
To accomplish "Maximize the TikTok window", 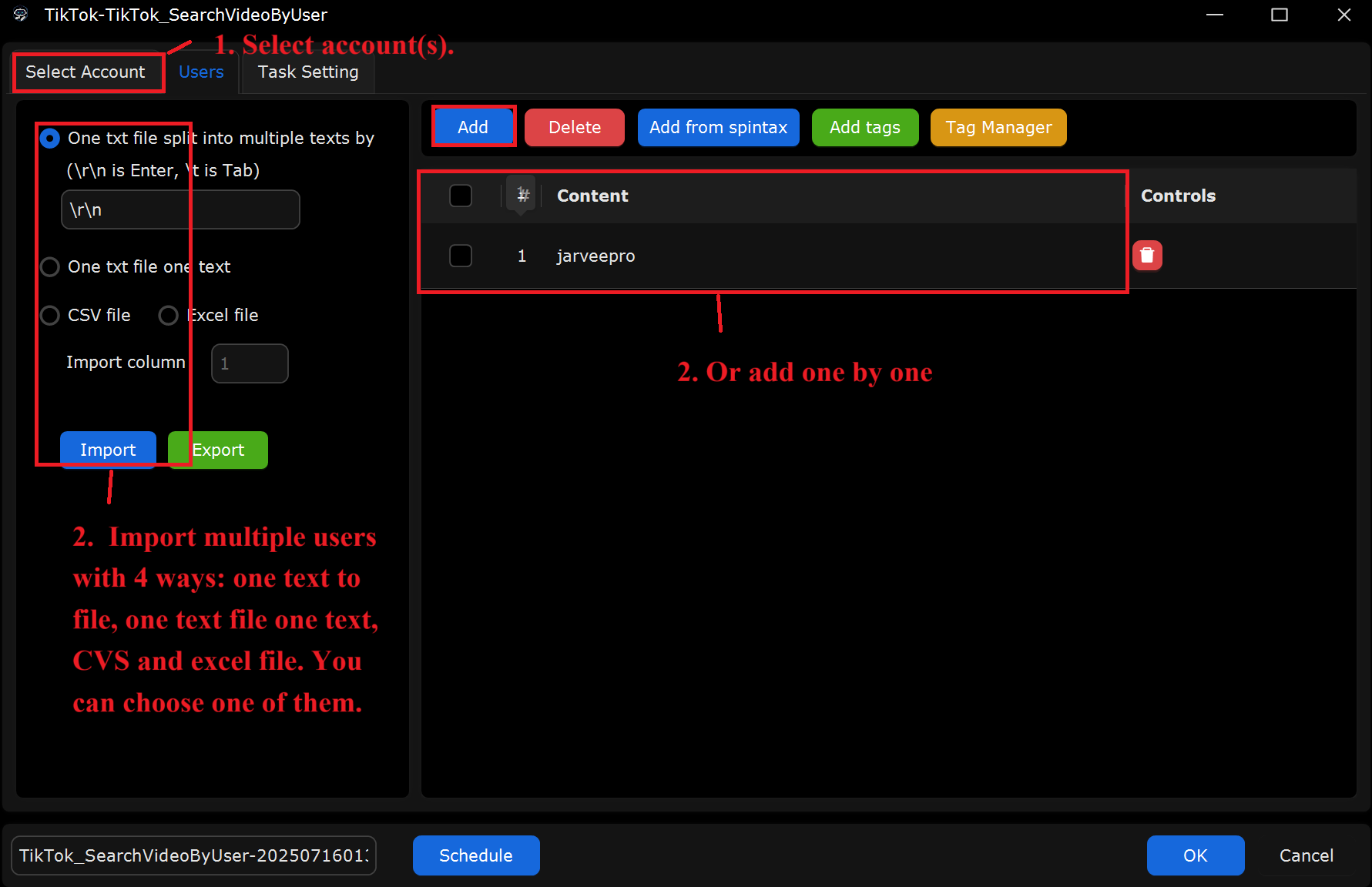I will point(1280,15).
